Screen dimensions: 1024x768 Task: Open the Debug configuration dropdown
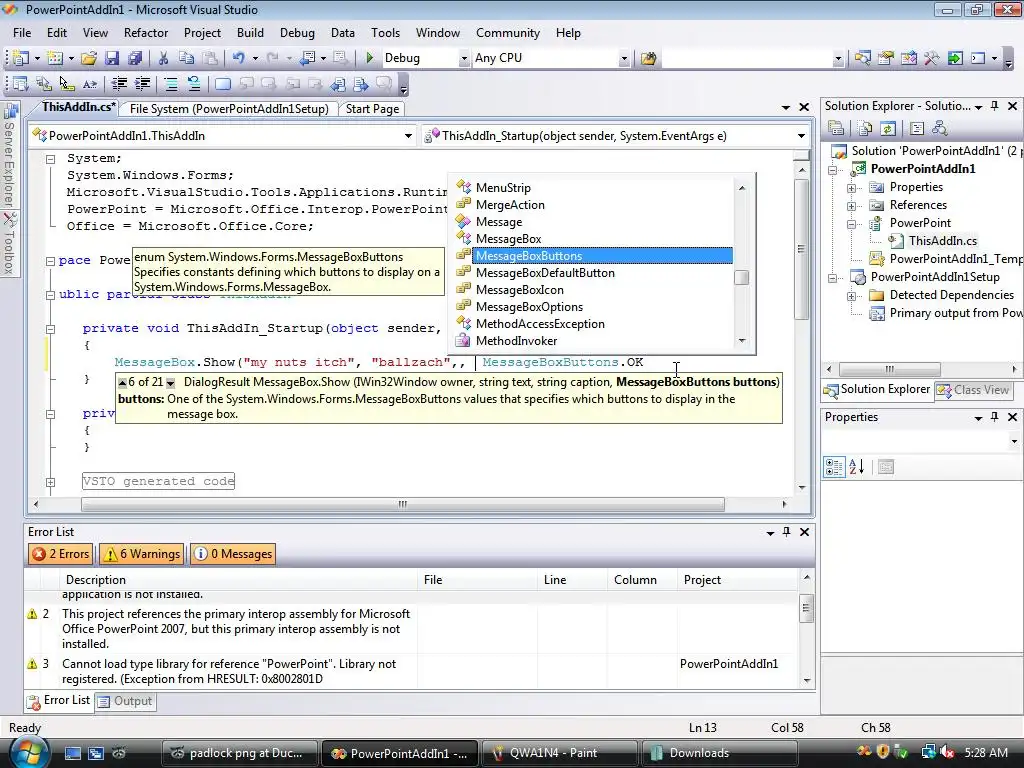point(464,58)
